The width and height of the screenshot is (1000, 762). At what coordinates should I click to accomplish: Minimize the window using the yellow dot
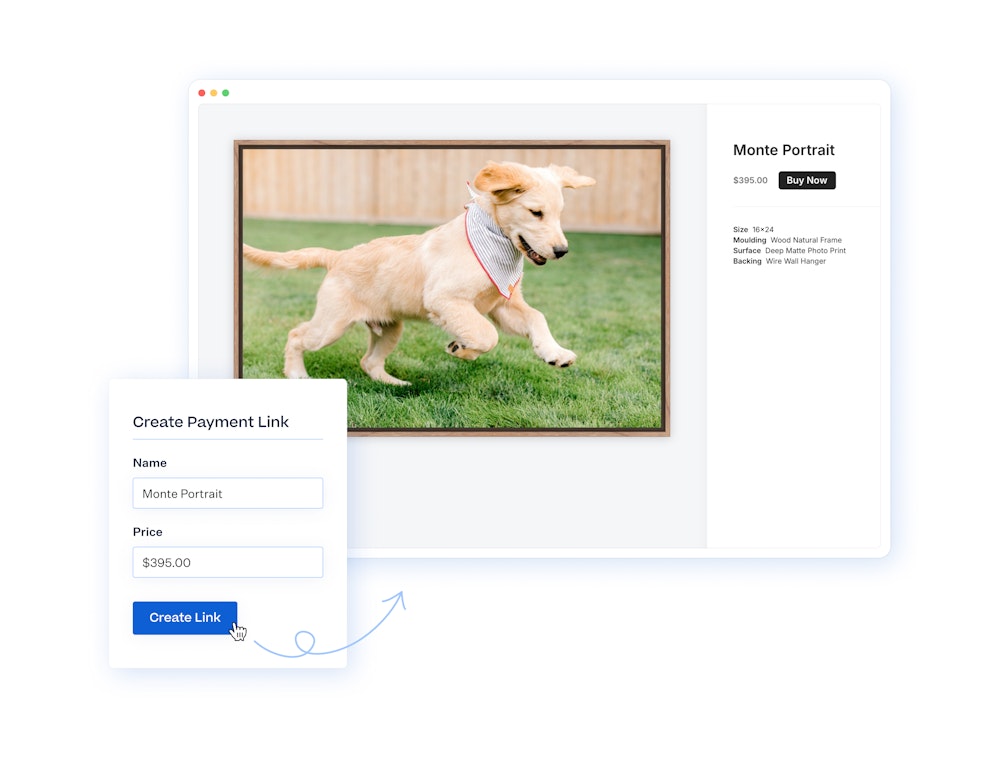[x=214, y=93]
